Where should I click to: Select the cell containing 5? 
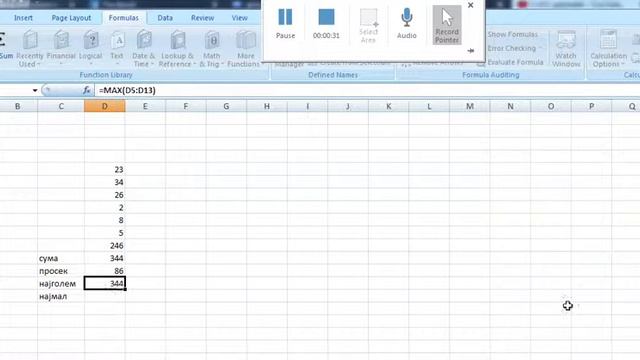(105, 233)
